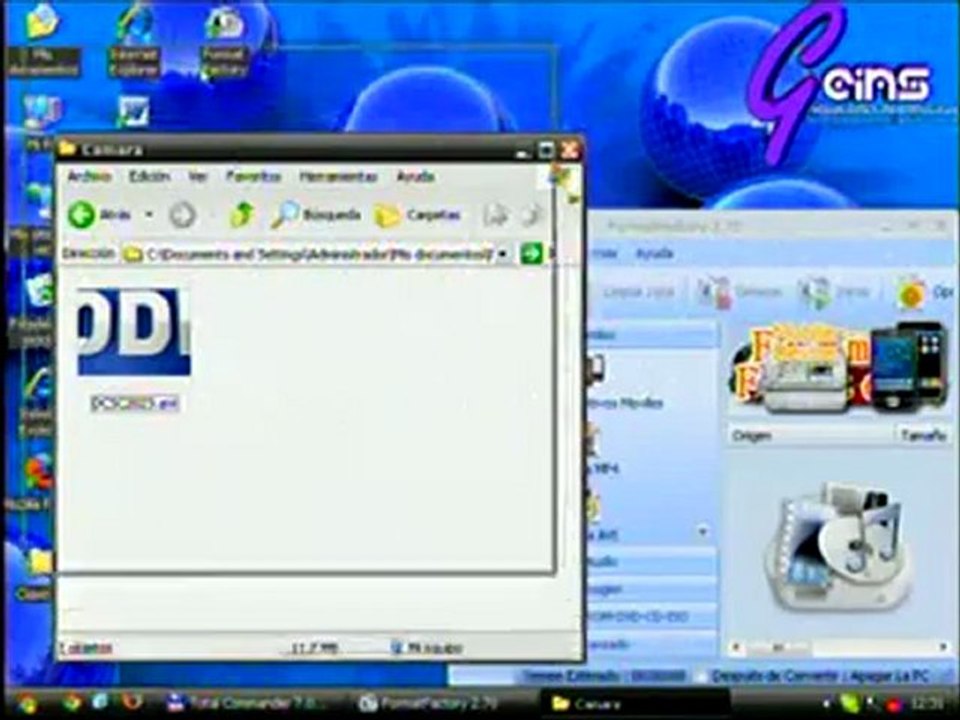
Task: Open the Búsqueda search pane
Action: pyautogui.click(x=315, y=214)
